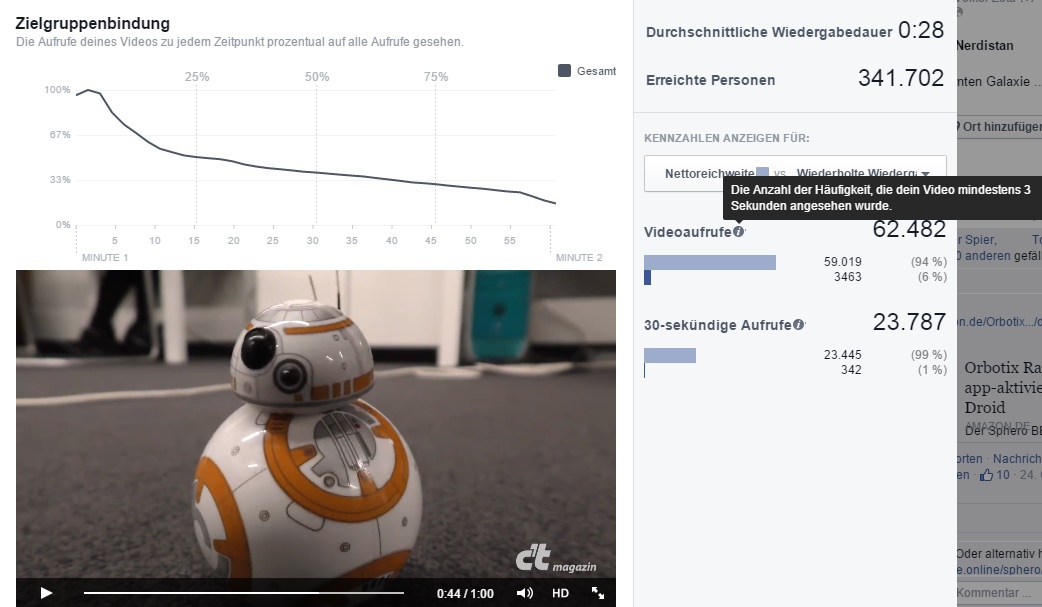This screenshot has width=1042, height=607.
Task: Click the 0:28 average playback duration value
Action: [x=920, y=30]
